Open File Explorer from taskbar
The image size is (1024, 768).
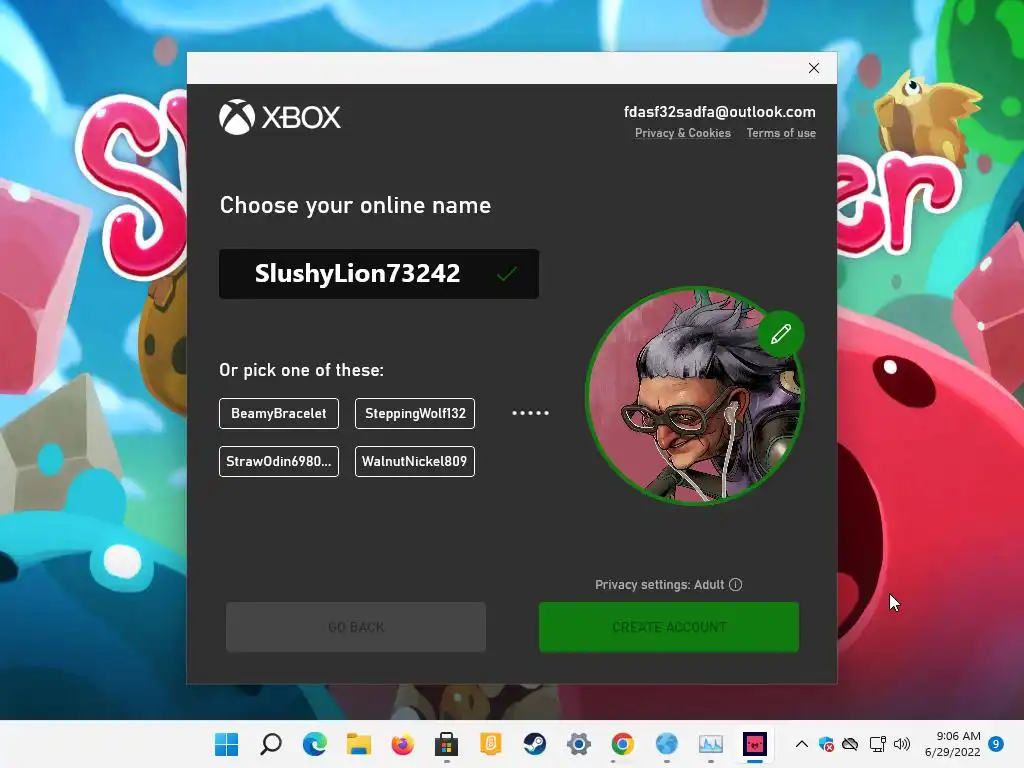359,744
